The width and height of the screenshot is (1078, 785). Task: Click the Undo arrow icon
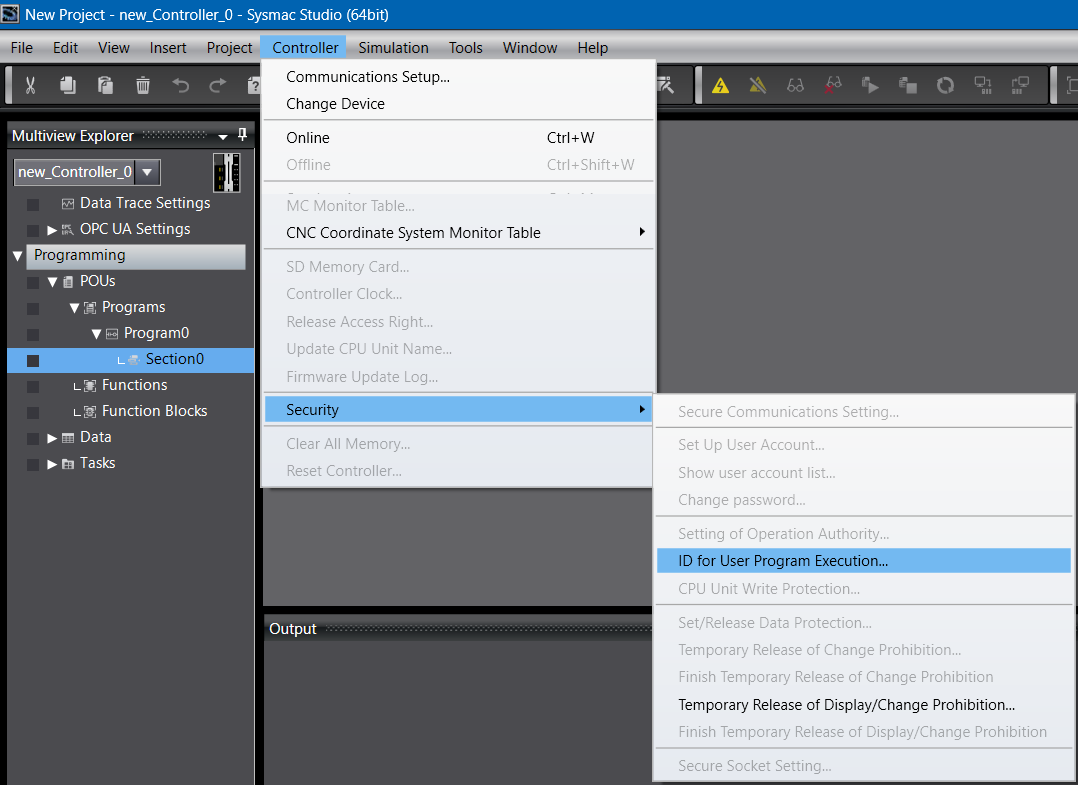coord(180,85)
